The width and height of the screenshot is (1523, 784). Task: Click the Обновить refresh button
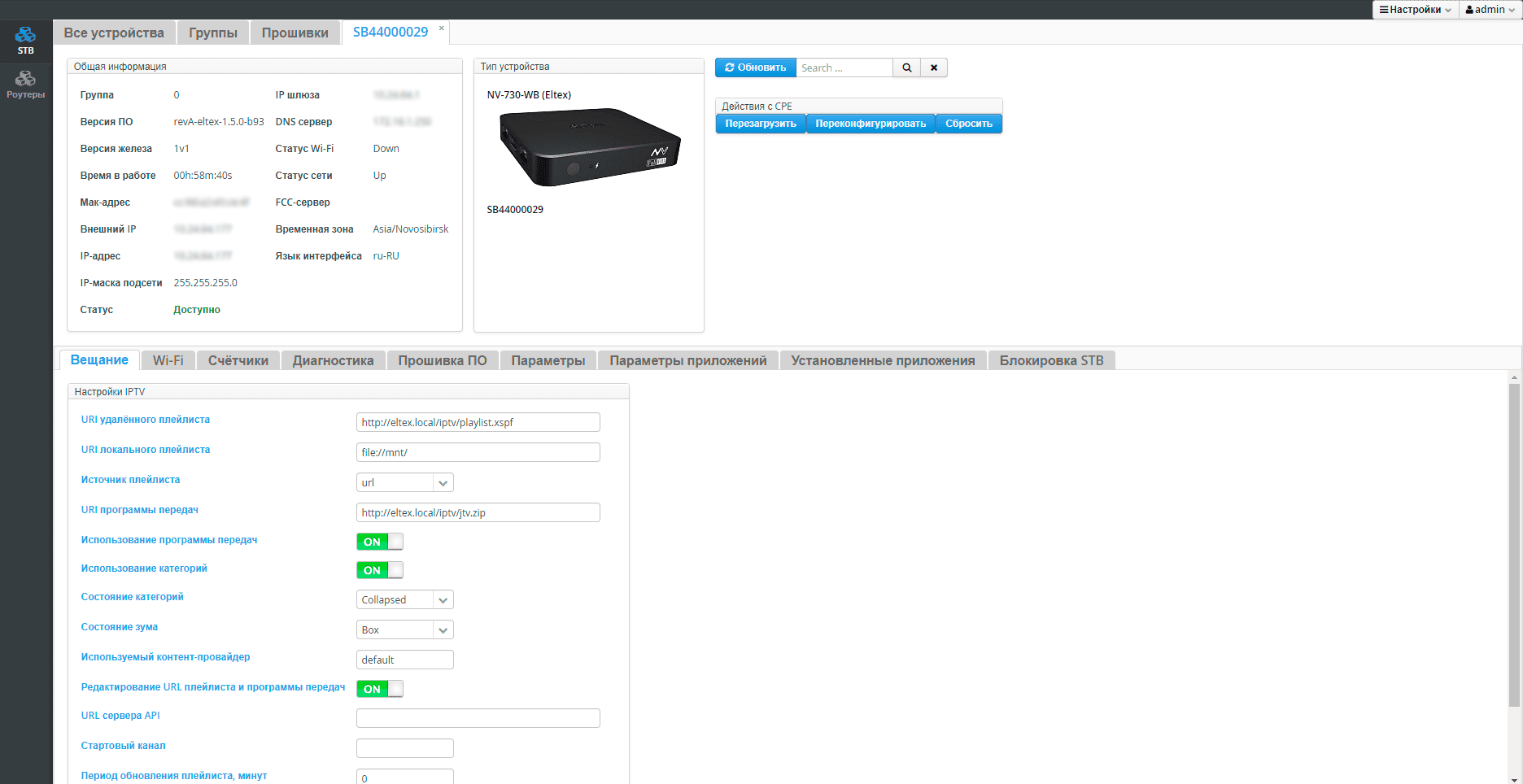755,68
